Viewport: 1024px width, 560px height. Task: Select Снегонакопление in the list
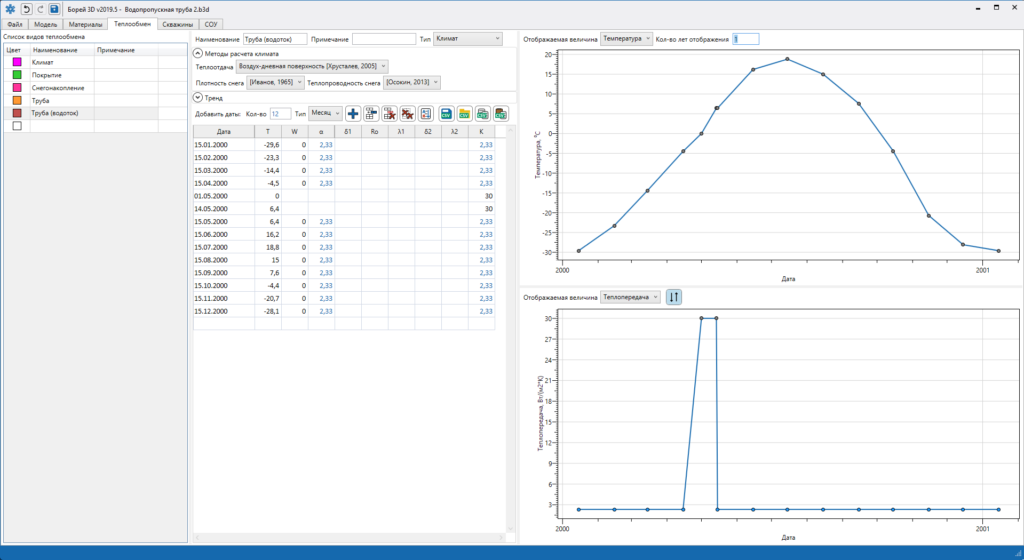(58, 87)
